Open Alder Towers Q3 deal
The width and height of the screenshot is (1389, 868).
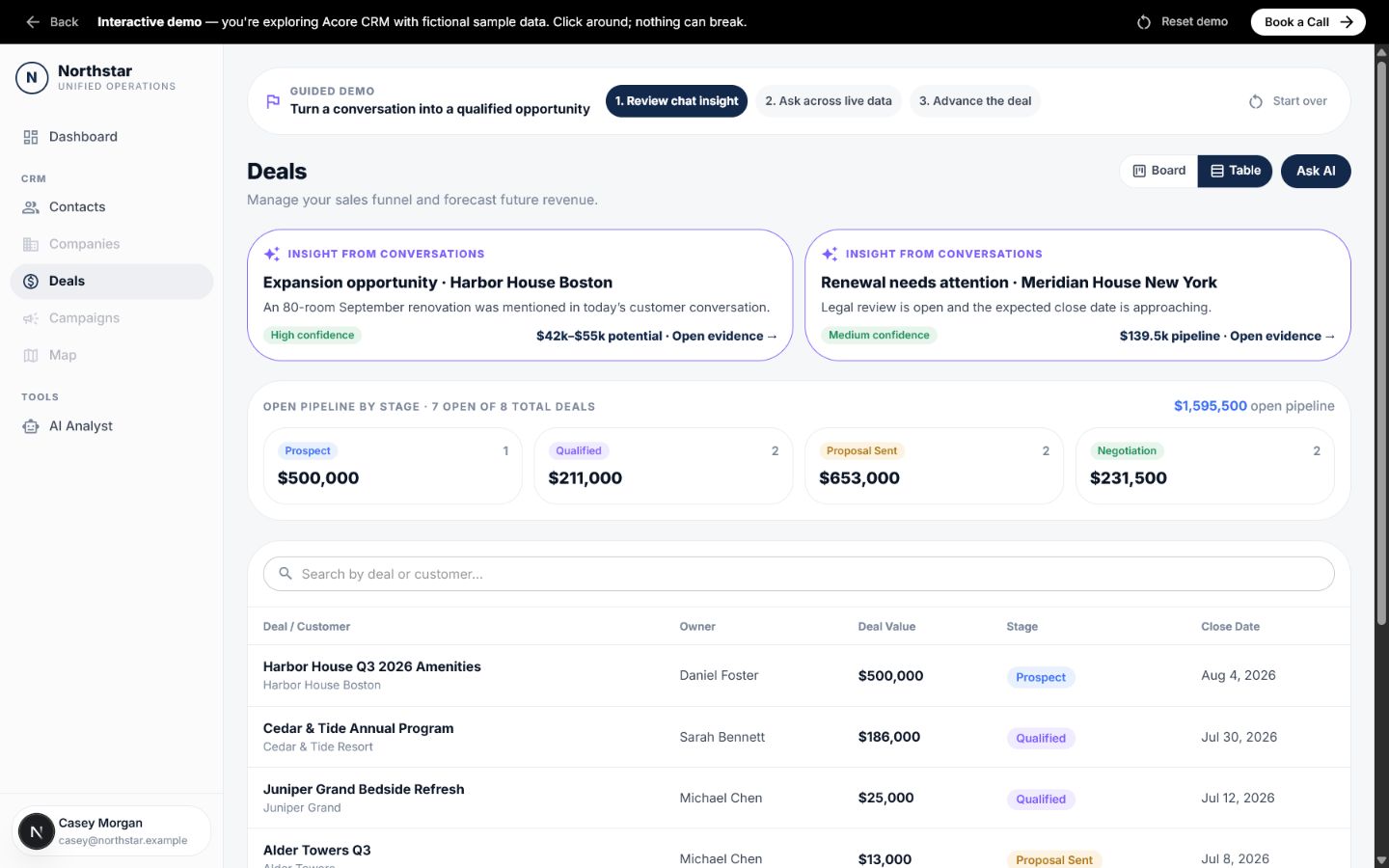[x=316, y=850]
